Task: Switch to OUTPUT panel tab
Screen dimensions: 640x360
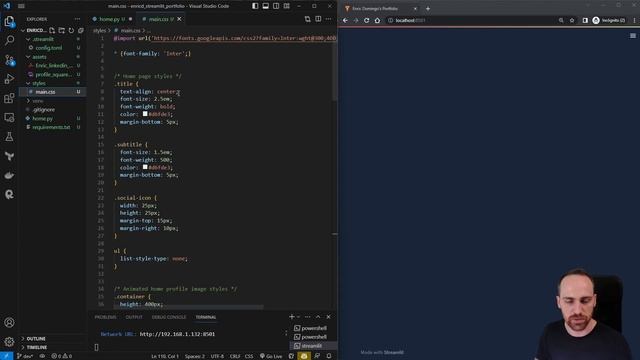Action: point(134,317)
